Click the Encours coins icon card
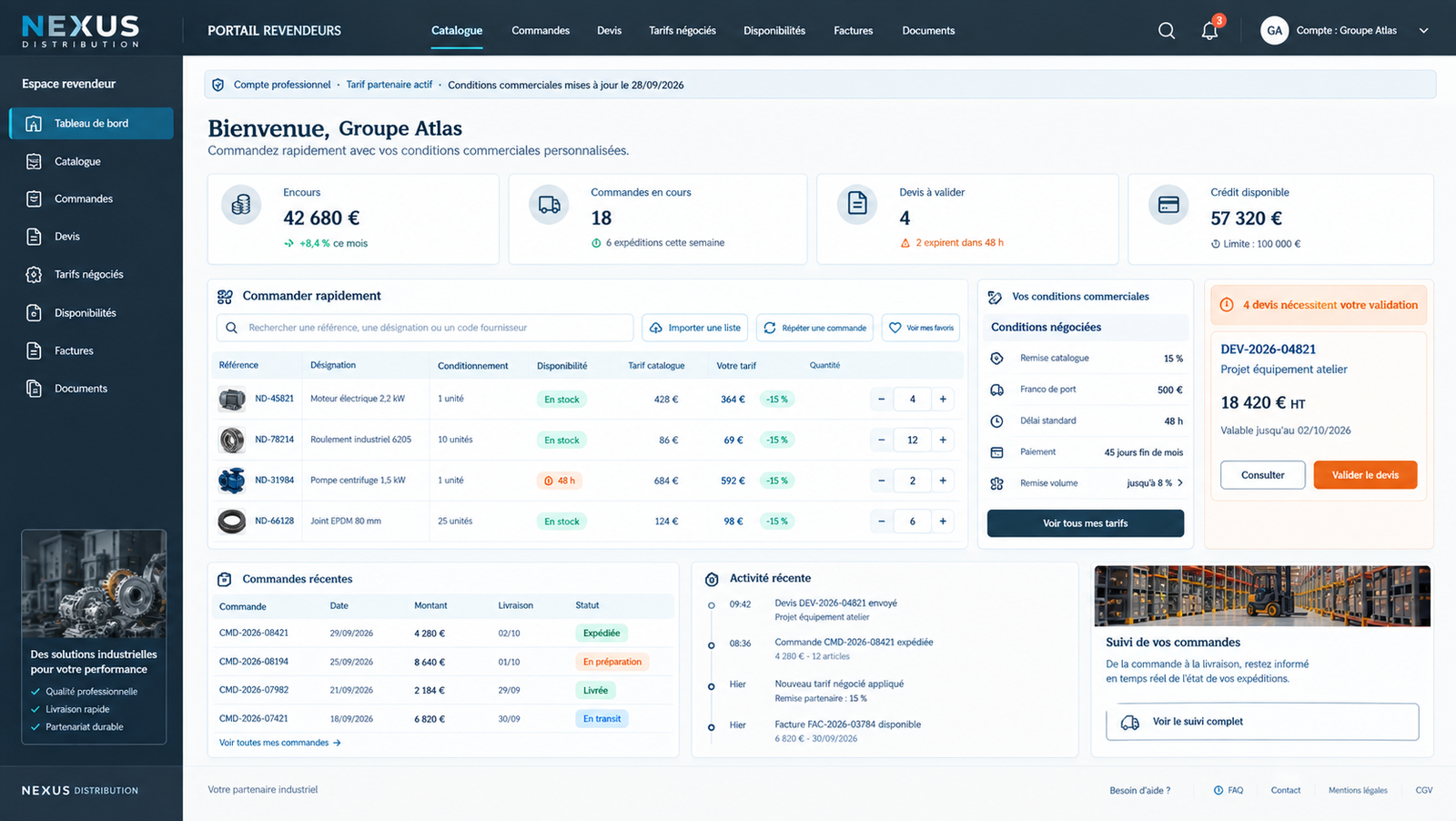1456x821 pixels. pos(241,205)
